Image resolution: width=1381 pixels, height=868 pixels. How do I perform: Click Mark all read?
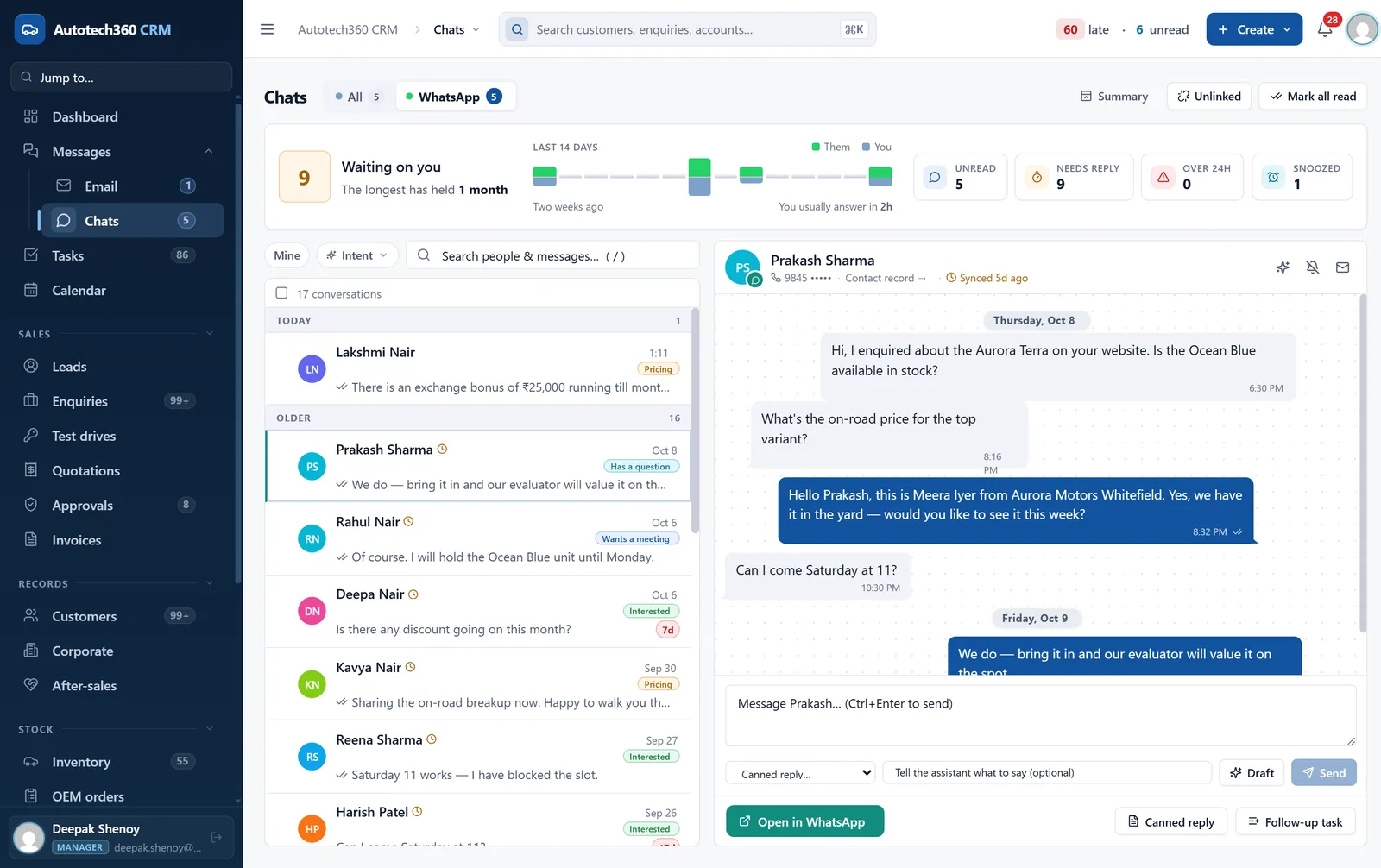click(1313, 97)
